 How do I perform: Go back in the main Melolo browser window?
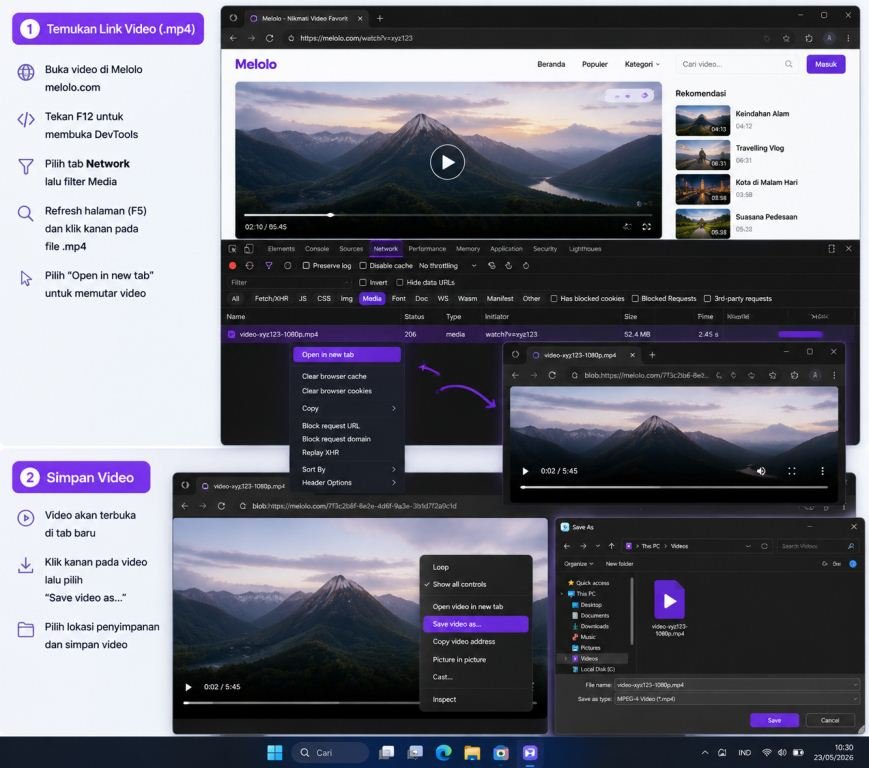click(x=233, y=38)
